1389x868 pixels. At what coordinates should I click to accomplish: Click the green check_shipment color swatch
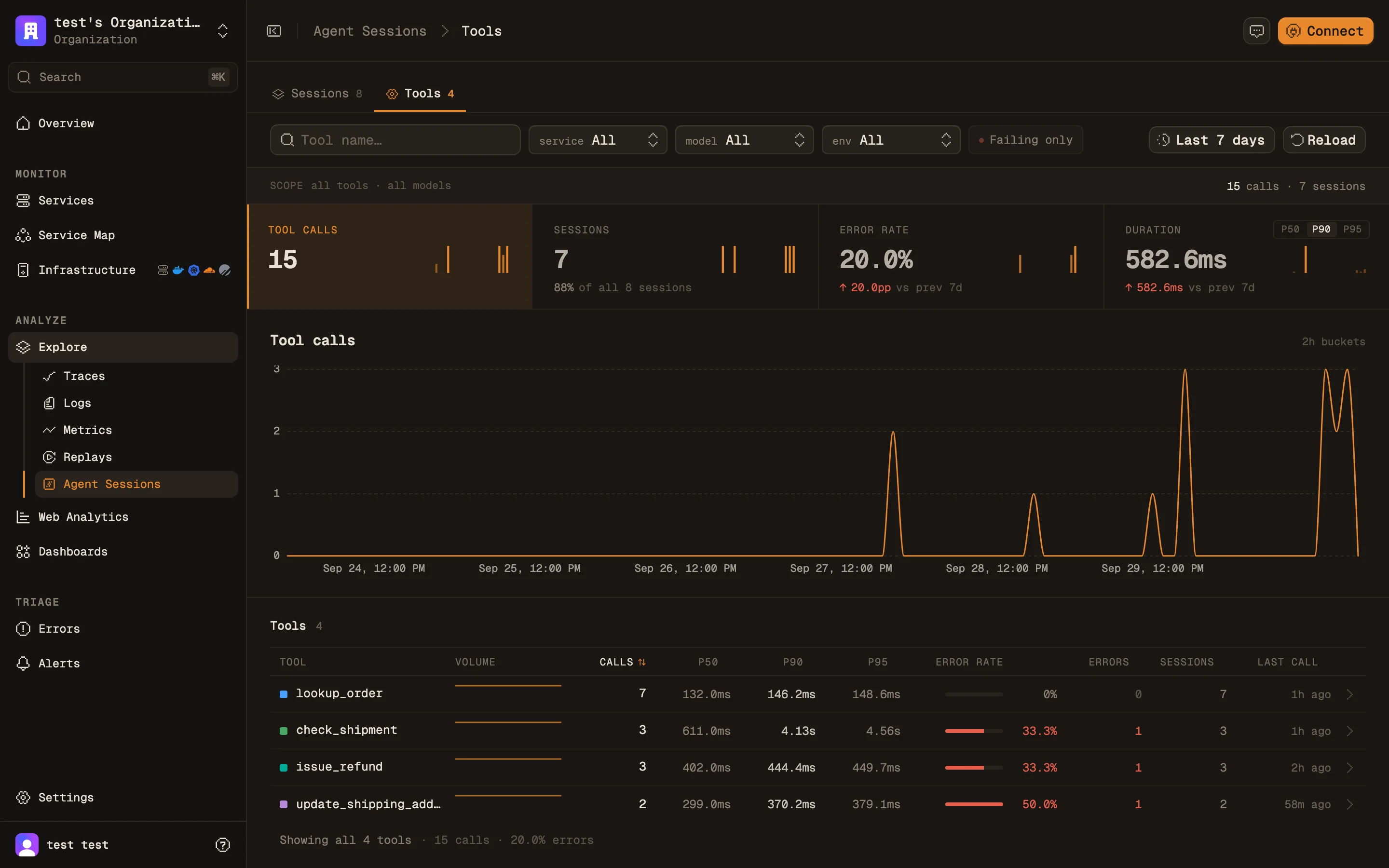pos(284,731)
